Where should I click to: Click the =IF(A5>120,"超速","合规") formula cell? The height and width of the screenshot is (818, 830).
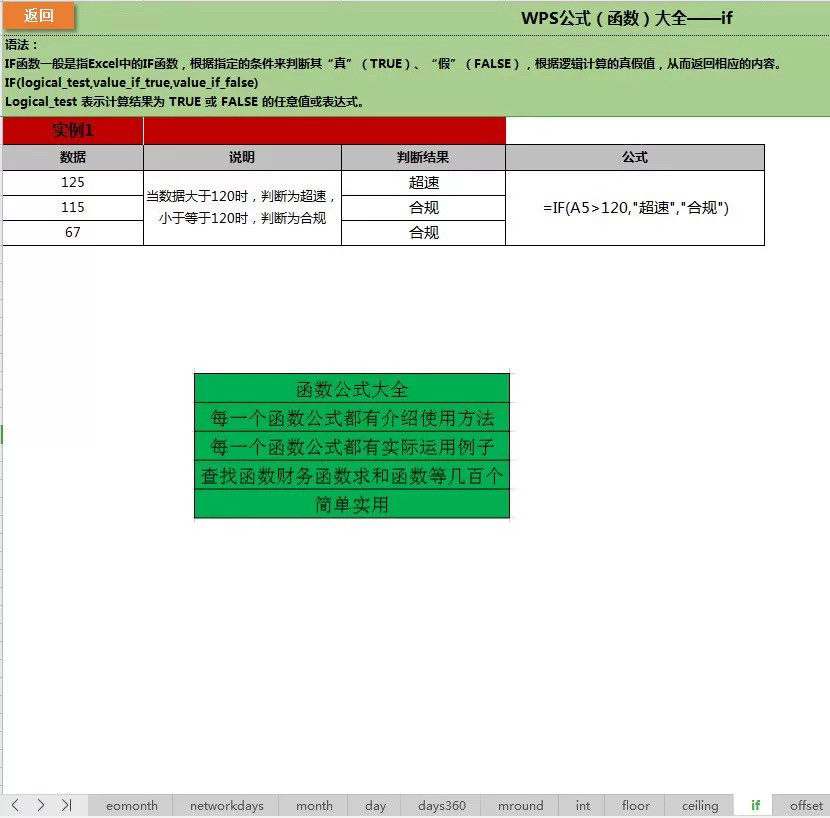click(635, 207)
